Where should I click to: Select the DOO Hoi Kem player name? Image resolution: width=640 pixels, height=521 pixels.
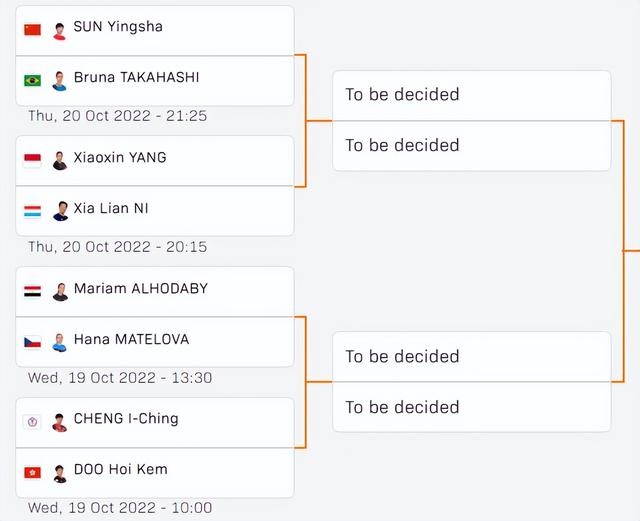(x=121, y=469)
